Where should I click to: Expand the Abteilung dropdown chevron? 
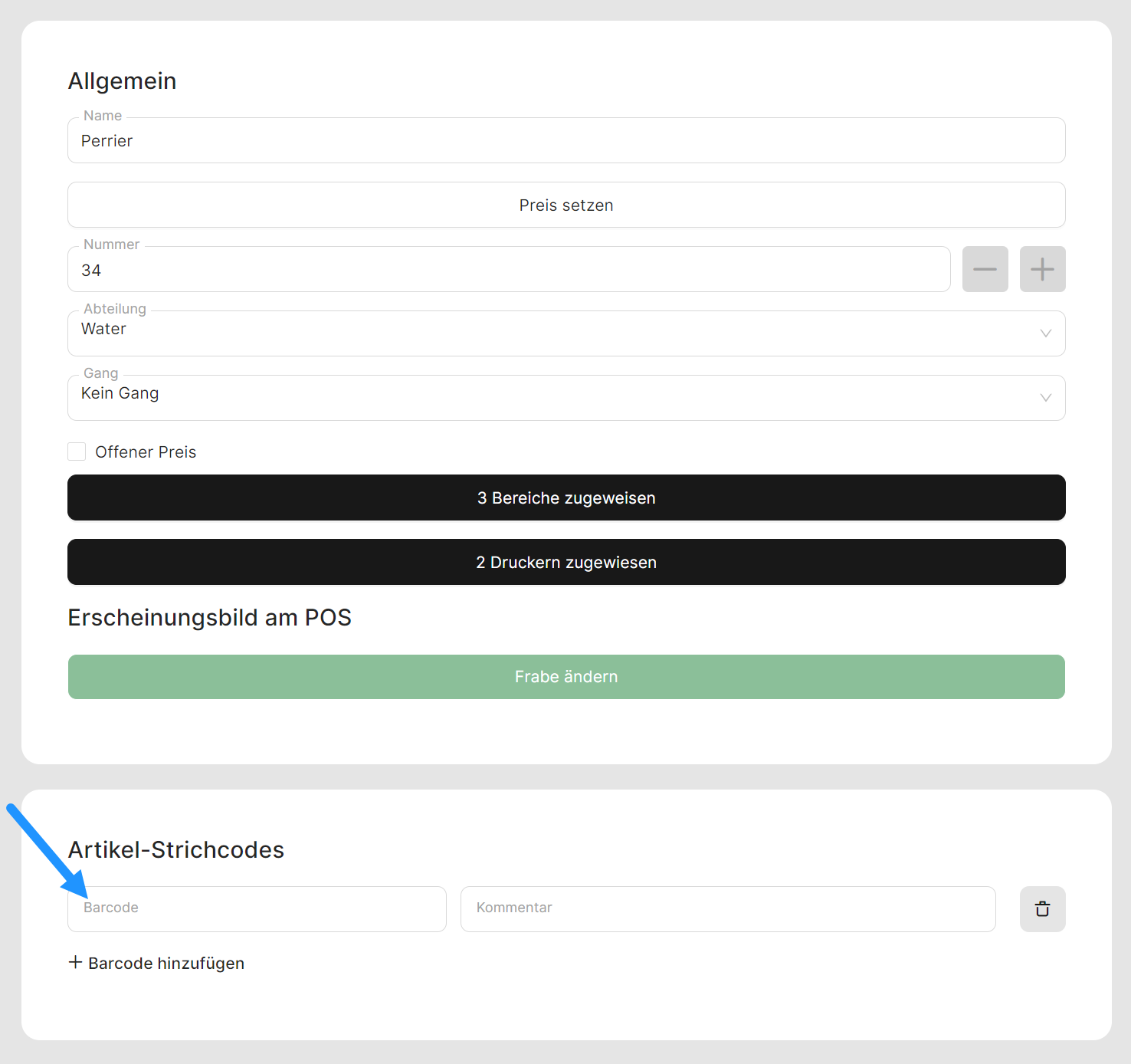pos(1045,333)
